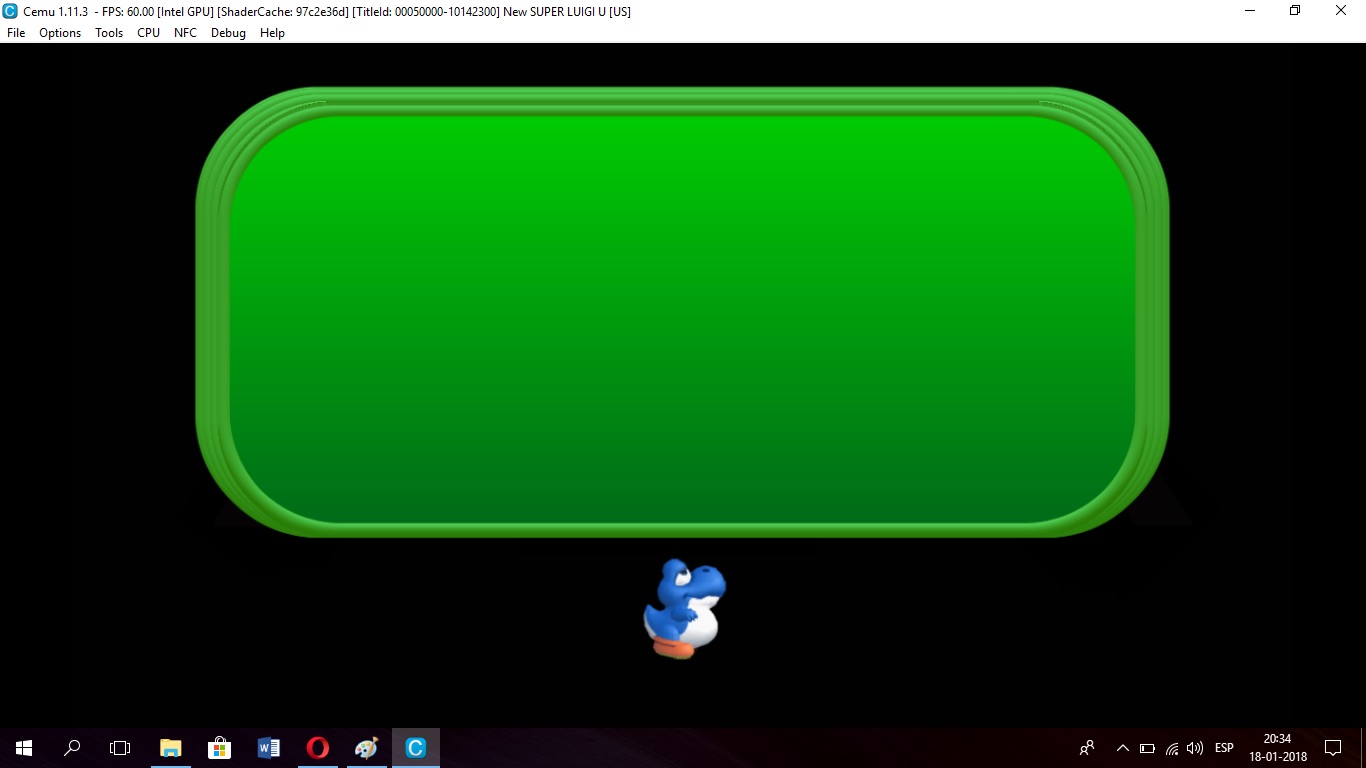Open the Paint app from taskbar
The width and height of the screenshot is (1366, 768).
pyautogui.click(x=366, y=748)
